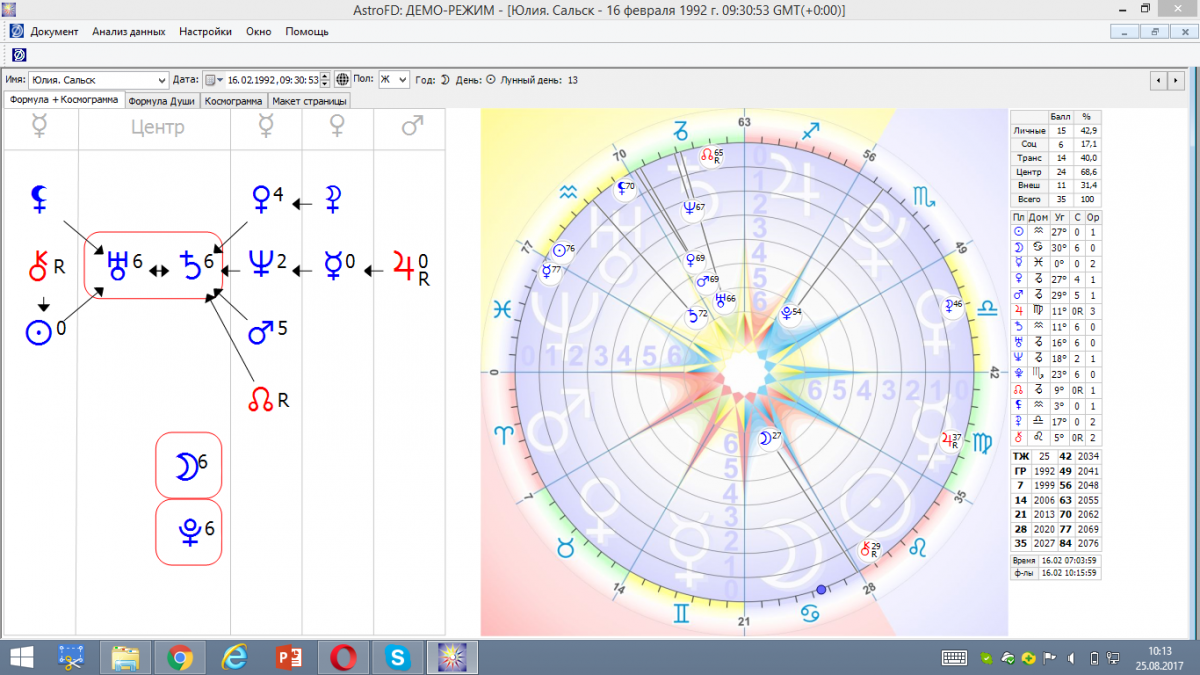
Task: Switch to the 'Формула Души' tab
Action: (162, 101)
